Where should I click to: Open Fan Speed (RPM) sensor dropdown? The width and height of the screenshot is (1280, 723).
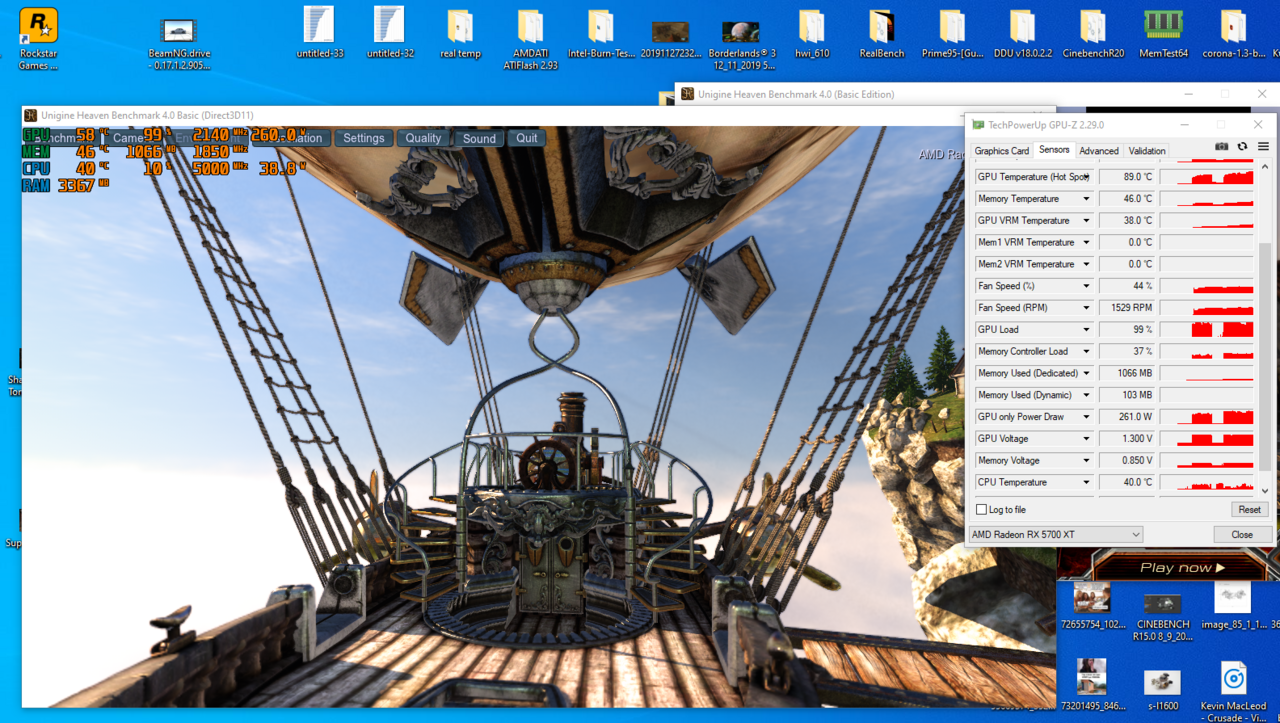pos(1086,308)
